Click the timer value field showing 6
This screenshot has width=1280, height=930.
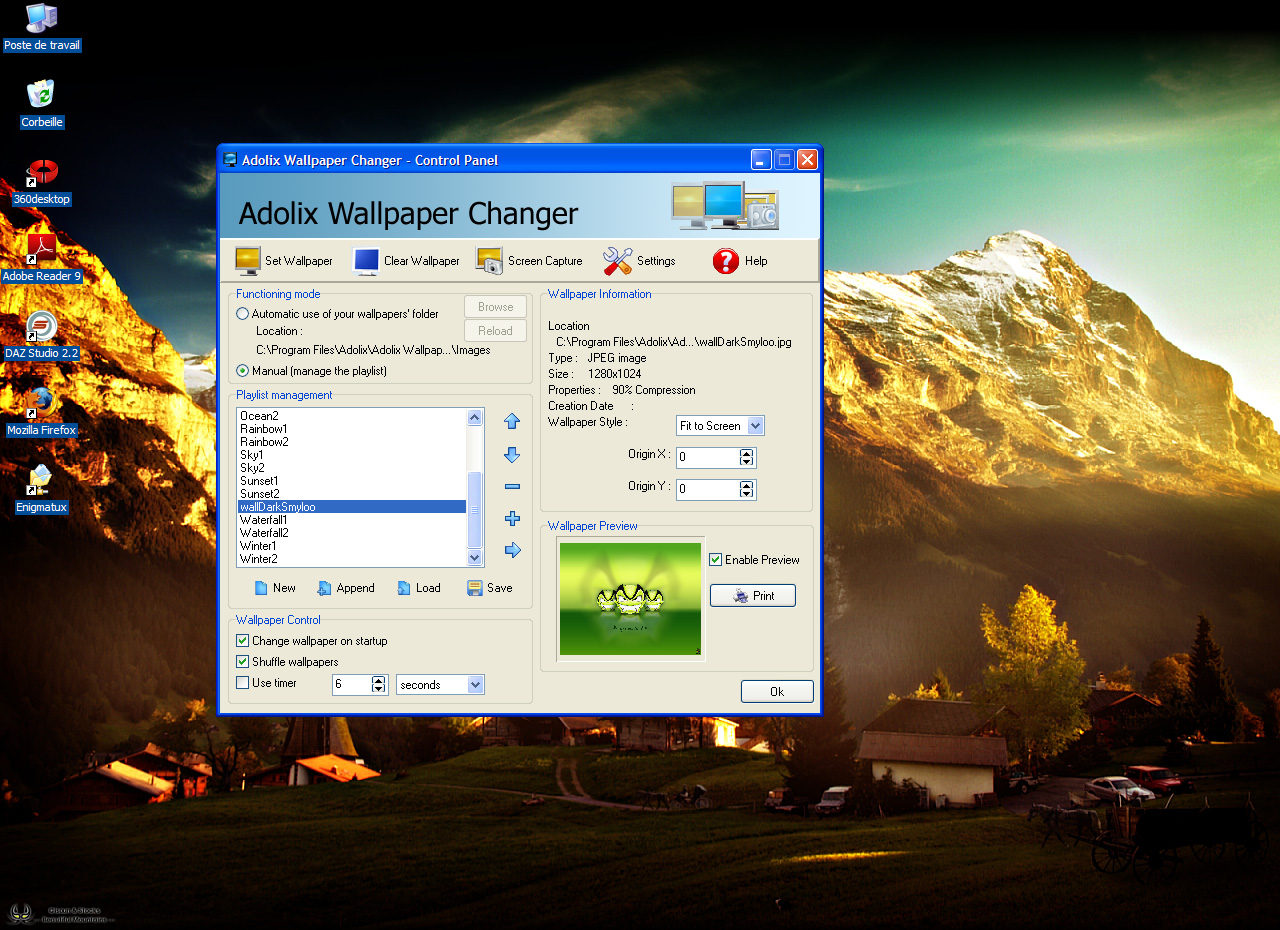coord(352,685)
